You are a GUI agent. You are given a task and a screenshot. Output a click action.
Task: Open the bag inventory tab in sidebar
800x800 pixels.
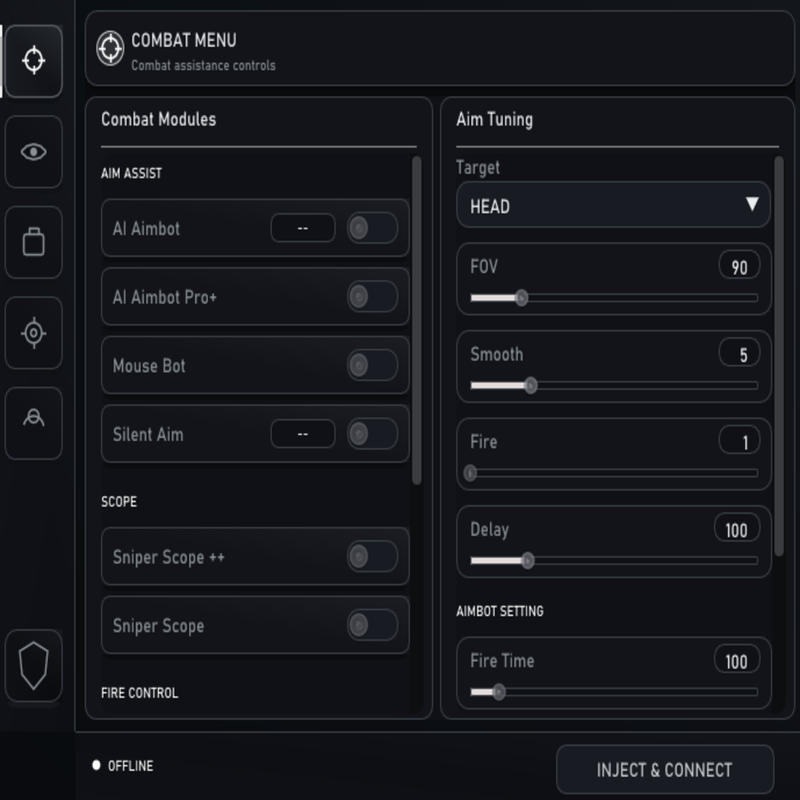pyautogui.click(x=34, y=242)
